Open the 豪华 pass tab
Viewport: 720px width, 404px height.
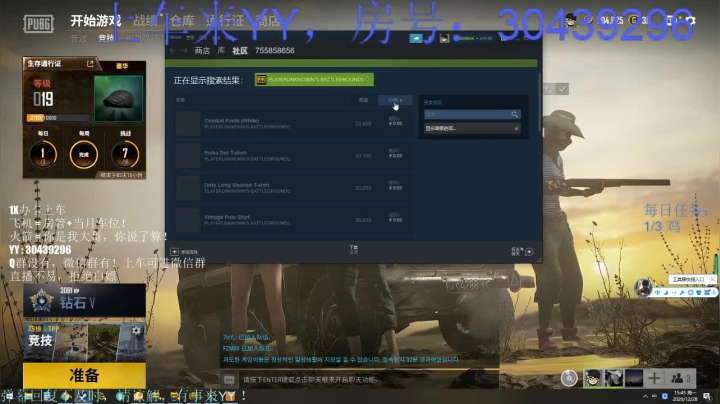tap(122, 66)
